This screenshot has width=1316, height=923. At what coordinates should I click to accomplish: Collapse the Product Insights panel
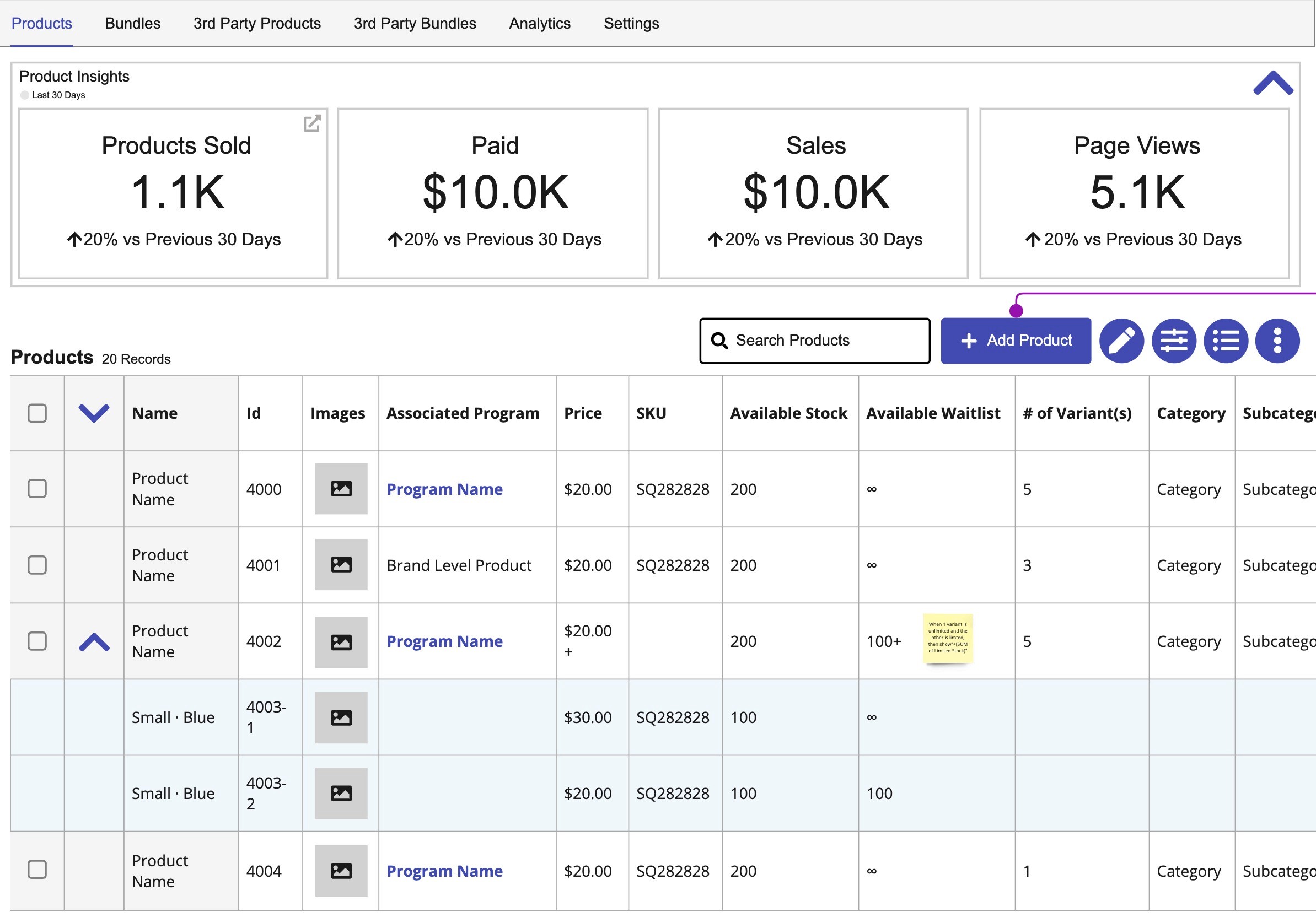pyautogui.click(x=1272, y=83)
